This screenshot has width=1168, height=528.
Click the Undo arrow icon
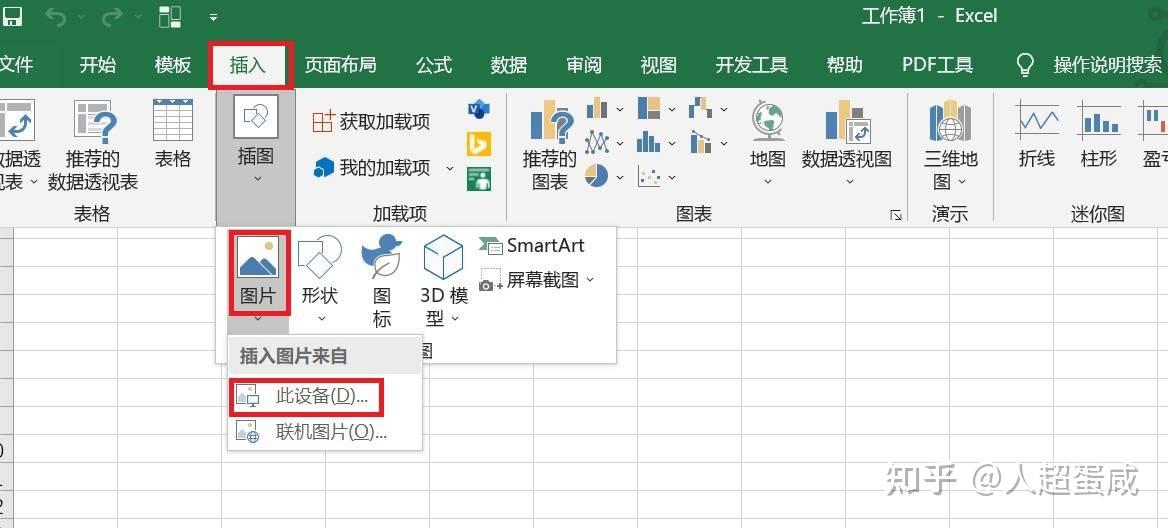point(56,16)
